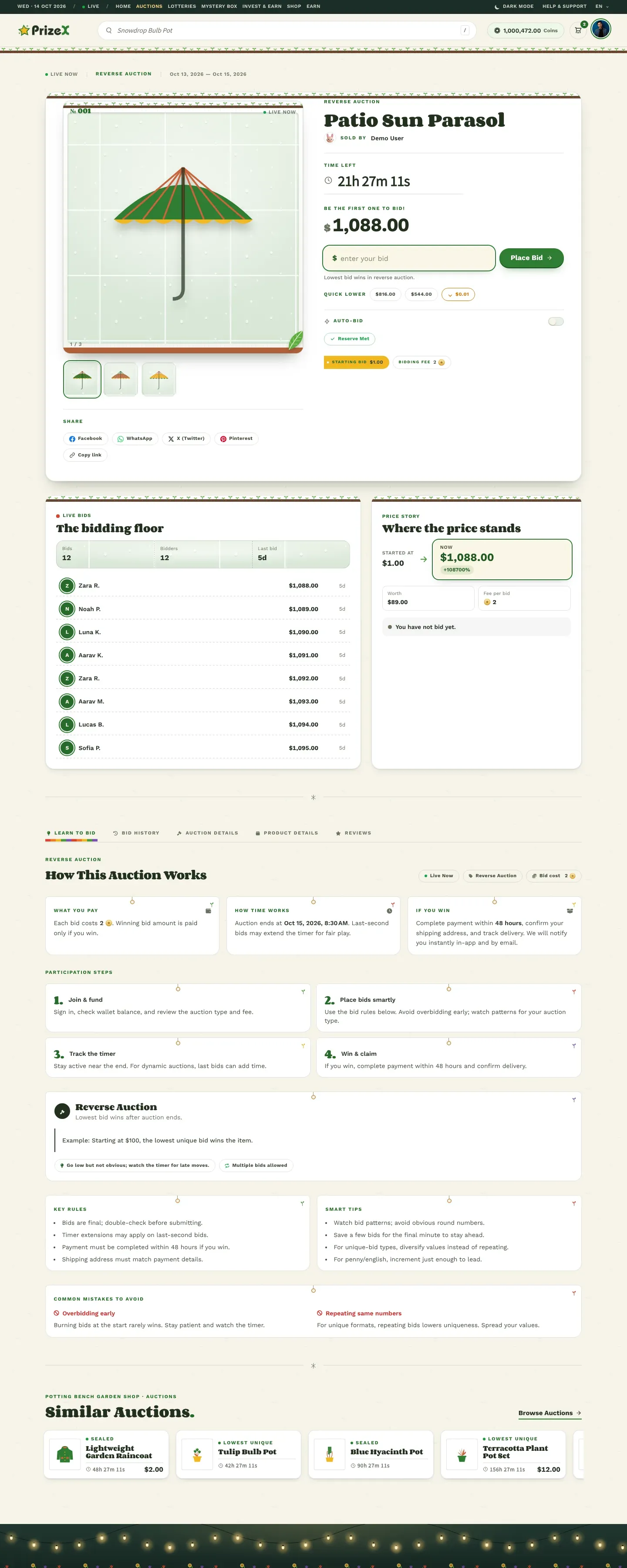Select the green parasol thumbnail

[82, 379]
